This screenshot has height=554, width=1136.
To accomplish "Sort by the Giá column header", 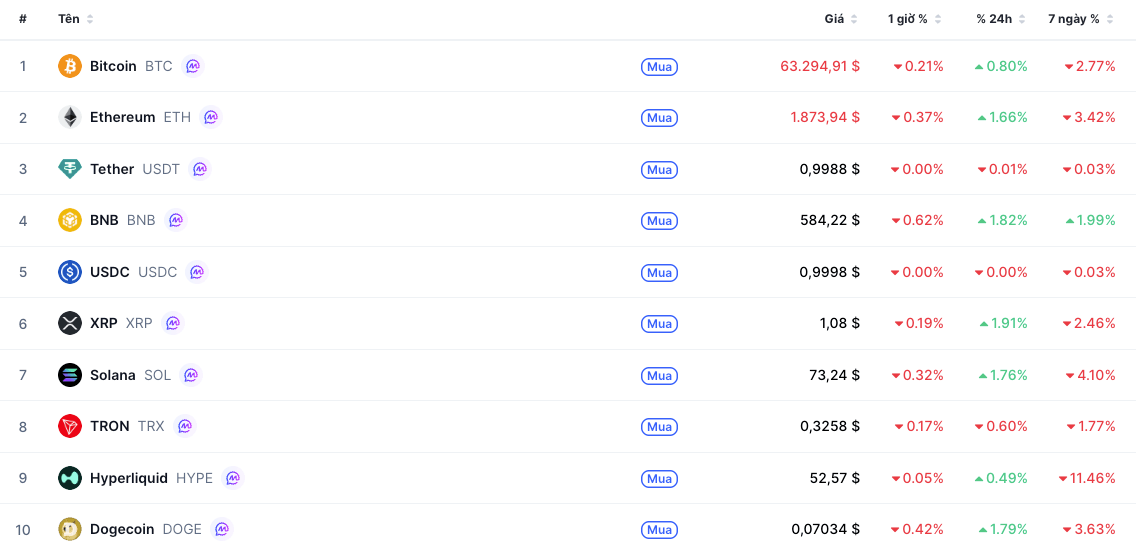I will click(x=841, y=19).
